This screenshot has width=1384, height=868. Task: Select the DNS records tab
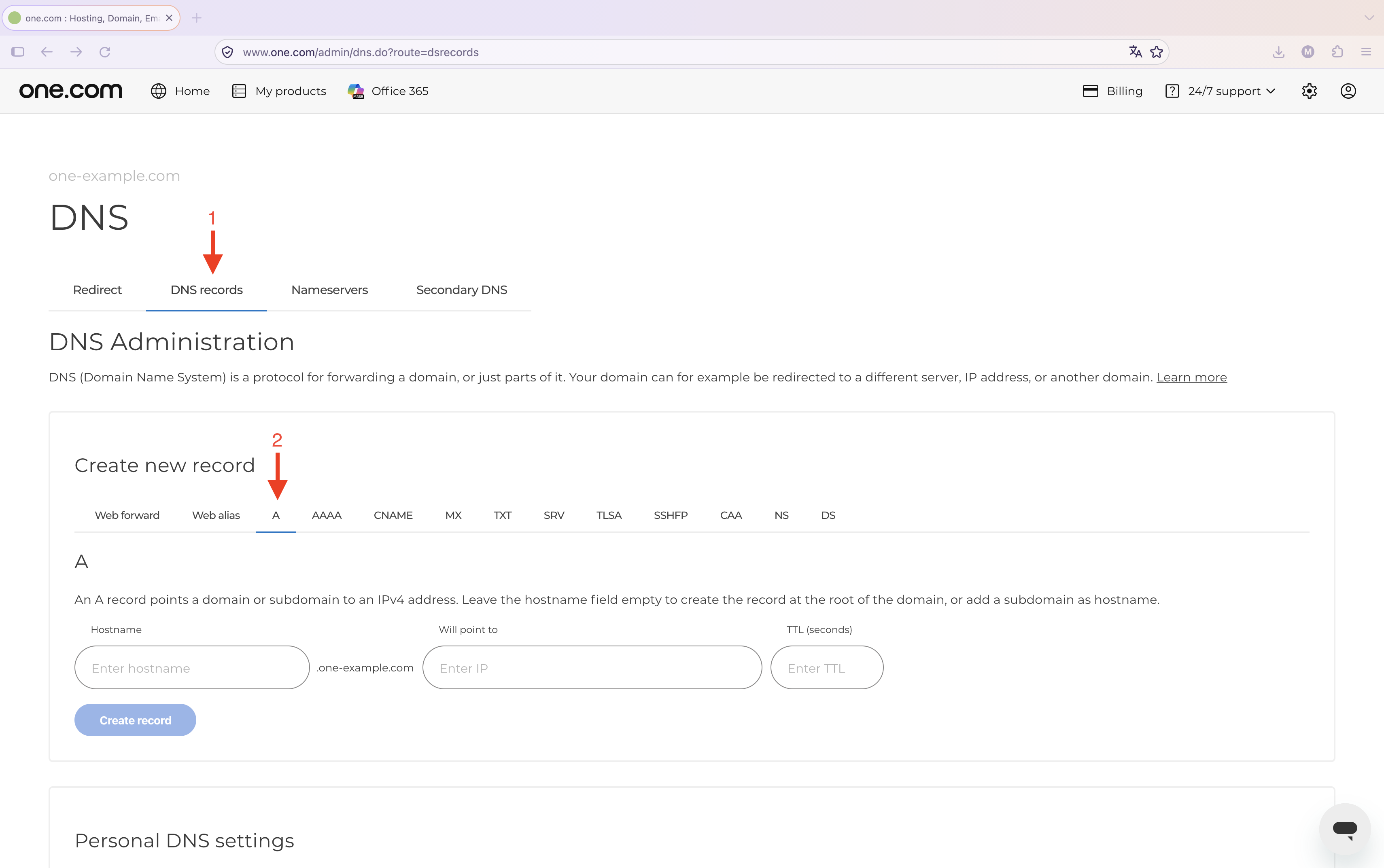pos(207,290)
